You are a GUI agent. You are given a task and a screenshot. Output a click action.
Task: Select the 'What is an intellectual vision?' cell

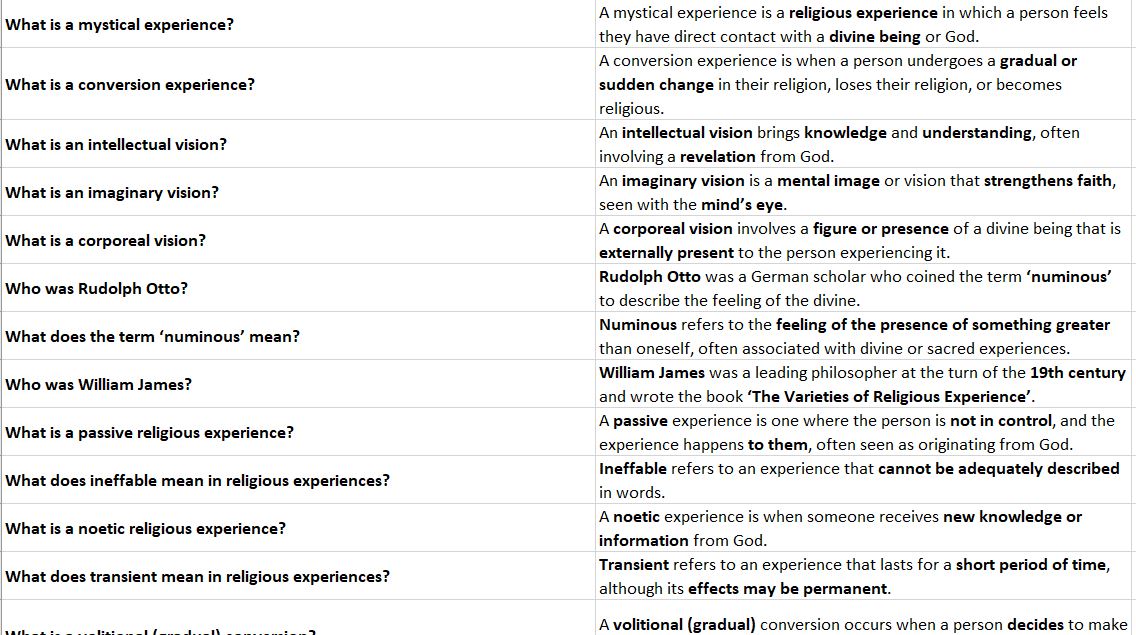(116, 144)
